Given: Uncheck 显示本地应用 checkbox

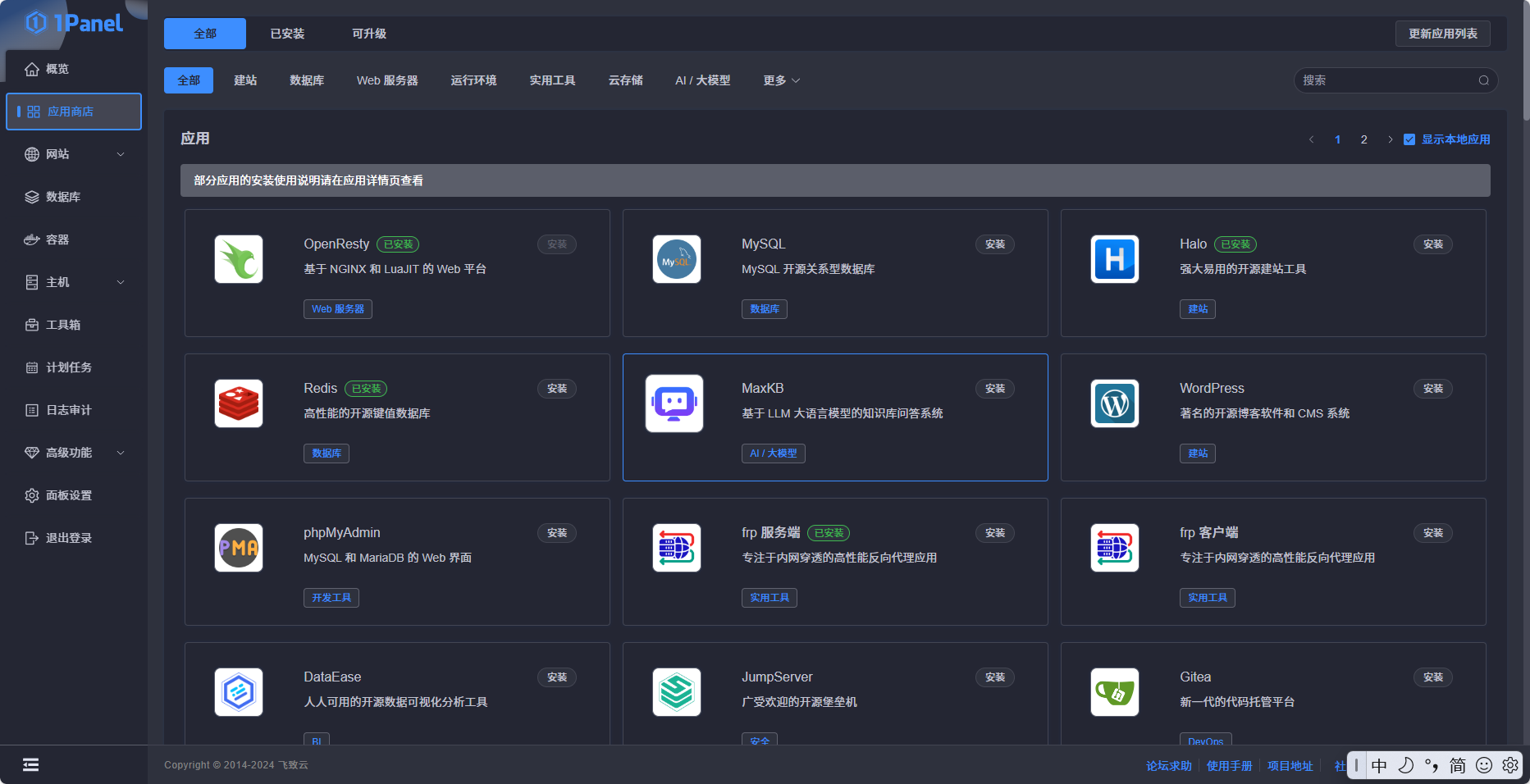Looking at the screenshot, I should [x=1409, y=139].
